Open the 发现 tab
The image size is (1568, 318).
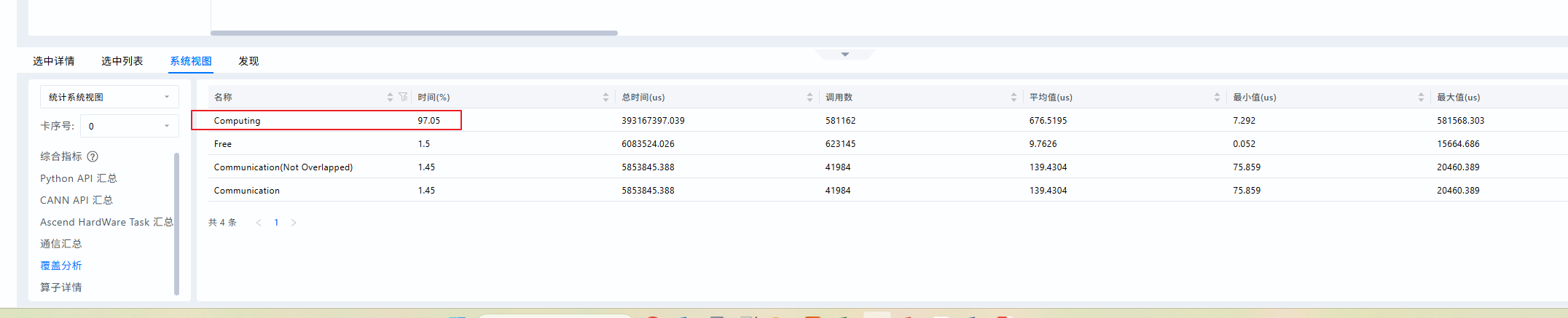(248, 61)
